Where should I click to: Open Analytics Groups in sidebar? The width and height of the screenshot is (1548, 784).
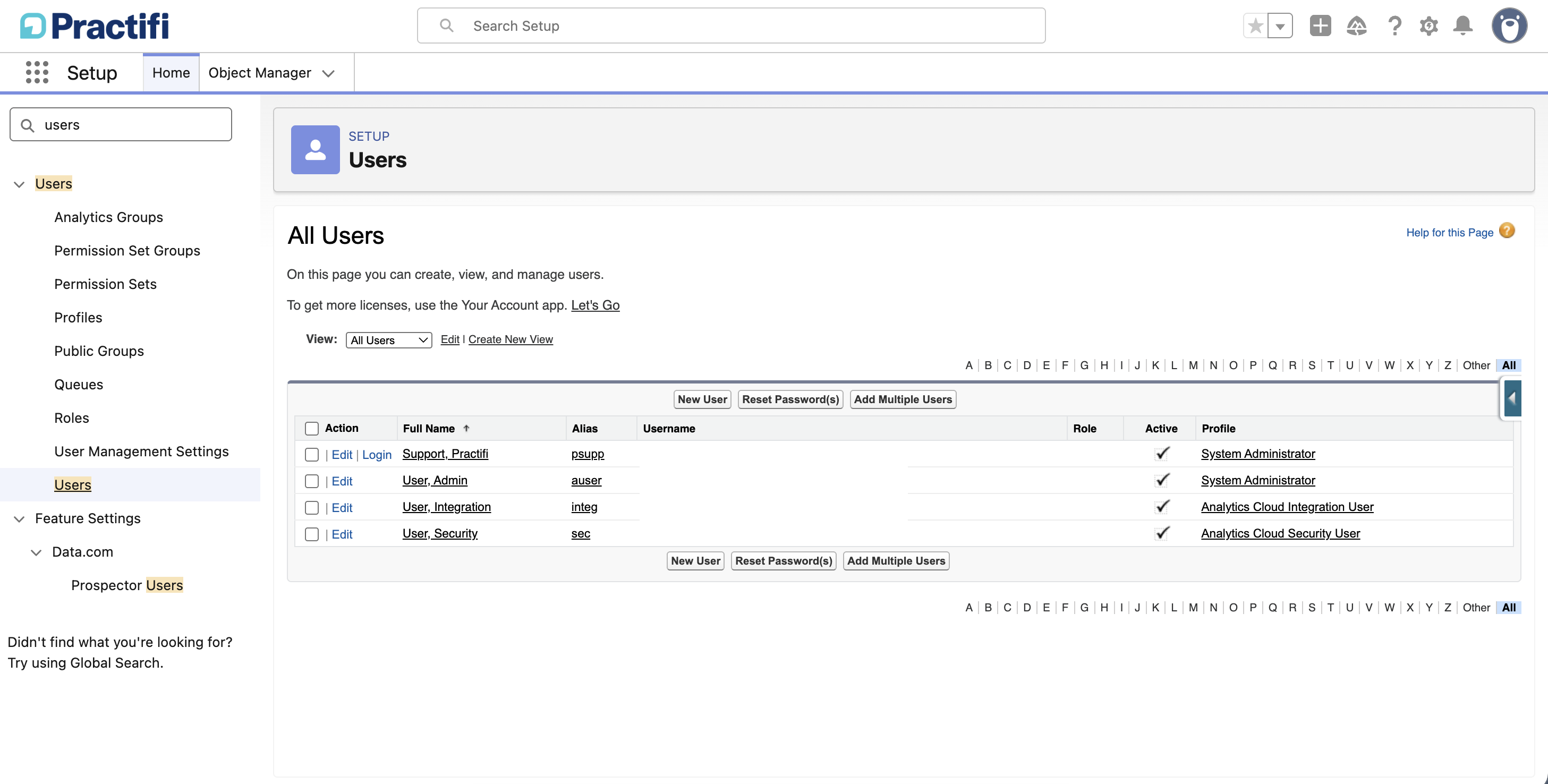point(108,217)
